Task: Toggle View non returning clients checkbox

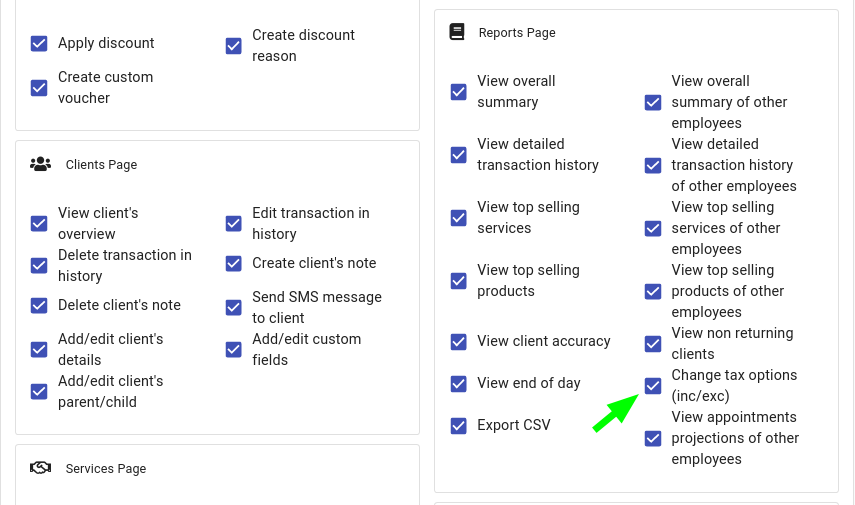Action: 653,344
